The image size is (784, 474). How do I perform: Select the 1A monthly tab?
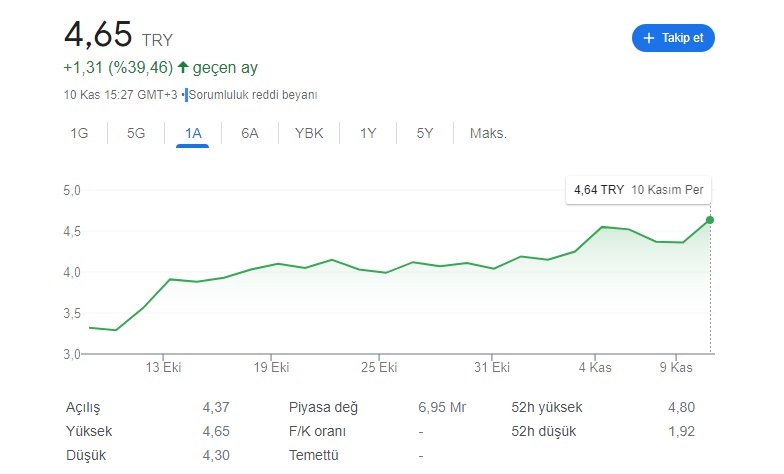(193, 134)
